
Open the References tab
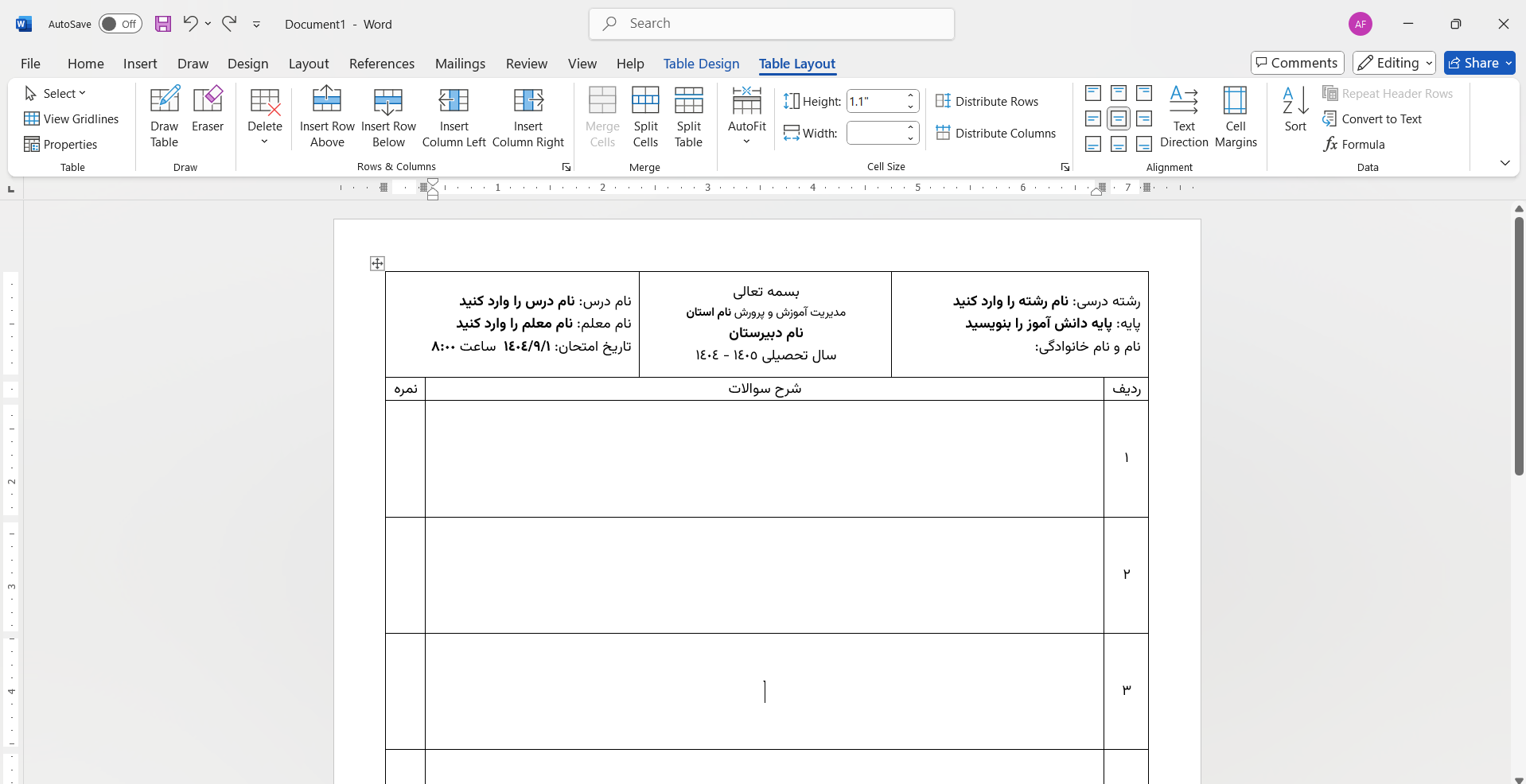[x=382, y=64]
